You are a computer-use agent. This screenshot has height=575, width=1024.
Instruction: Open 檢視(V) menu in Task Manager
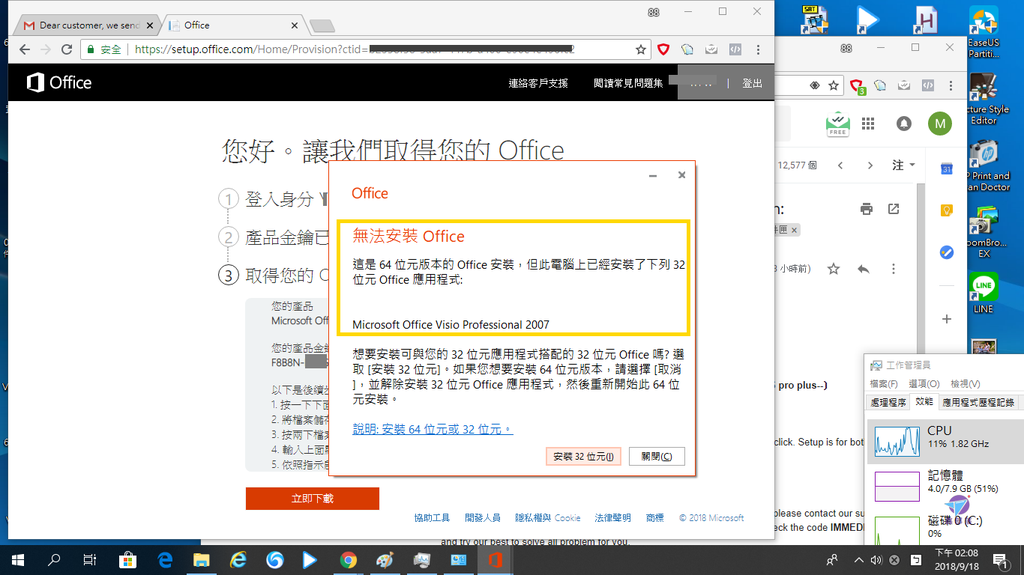point(965,384)
